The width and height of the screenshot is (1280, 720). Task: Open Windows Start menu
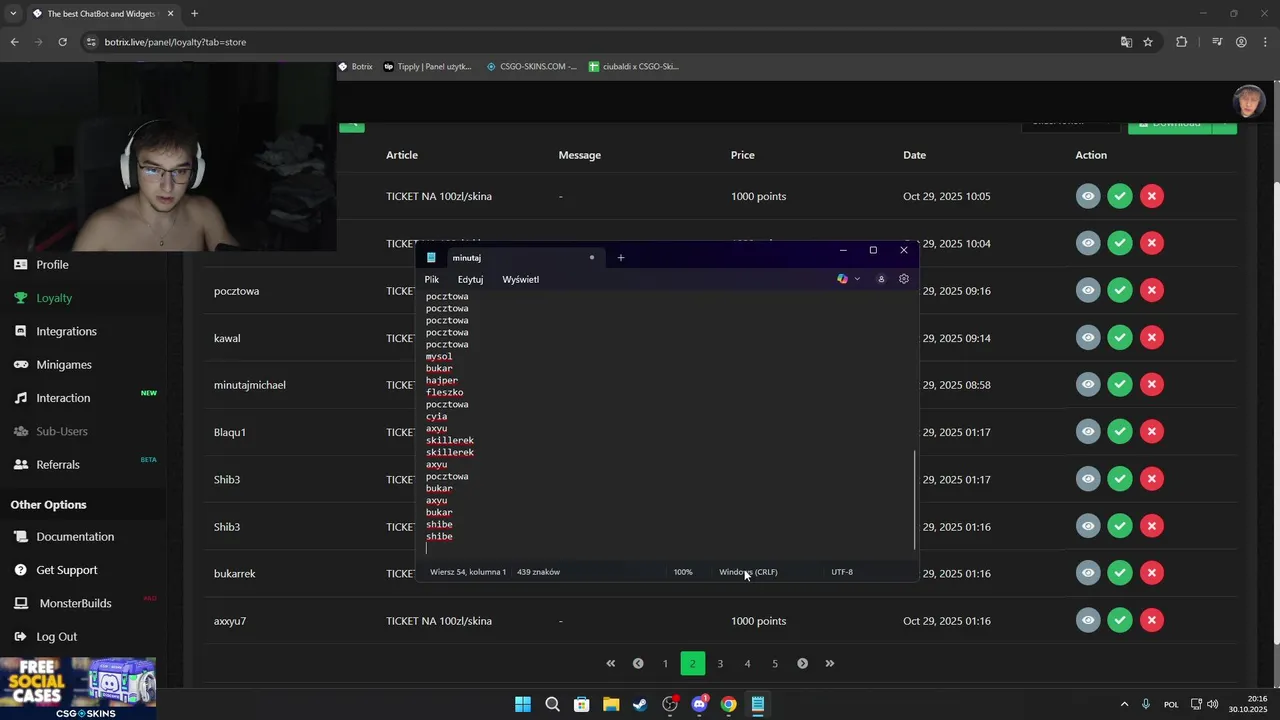(x=523, y=704)
